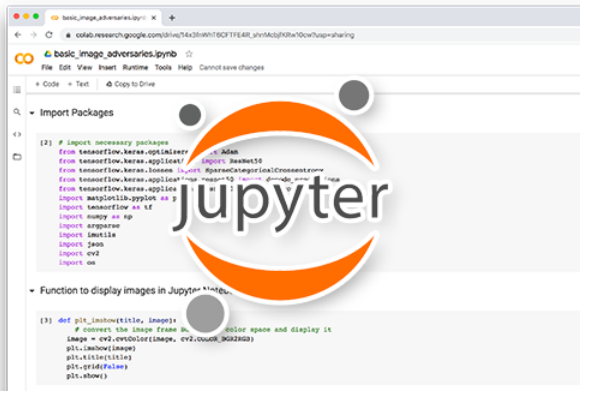Click the Colab CO logo
The height and width of the screenshot is (396, 589).
[24, 59]
